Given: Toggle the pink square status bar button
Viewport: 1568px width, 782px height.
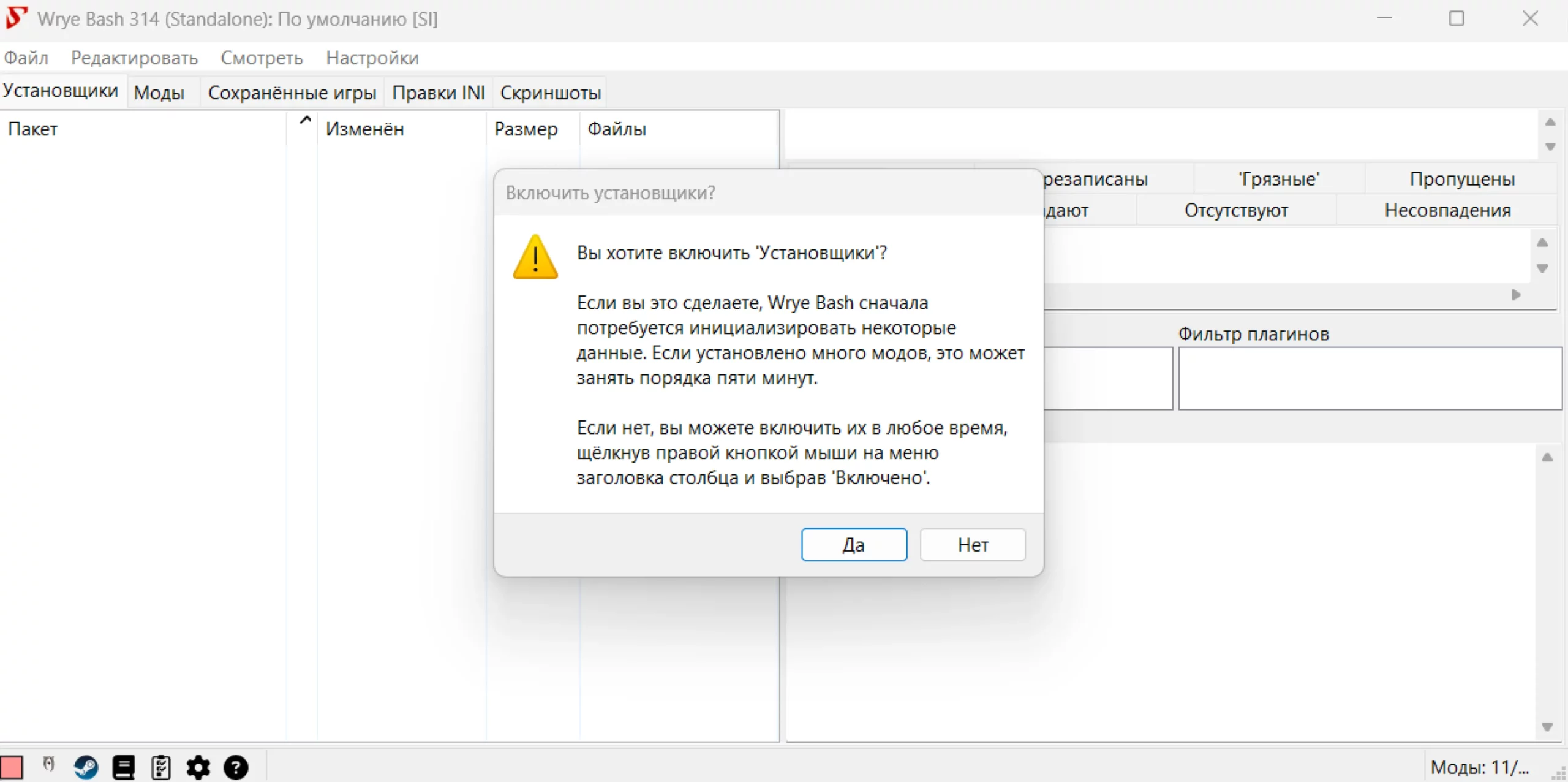Looking at the screenshot, I should coord(12,767).
